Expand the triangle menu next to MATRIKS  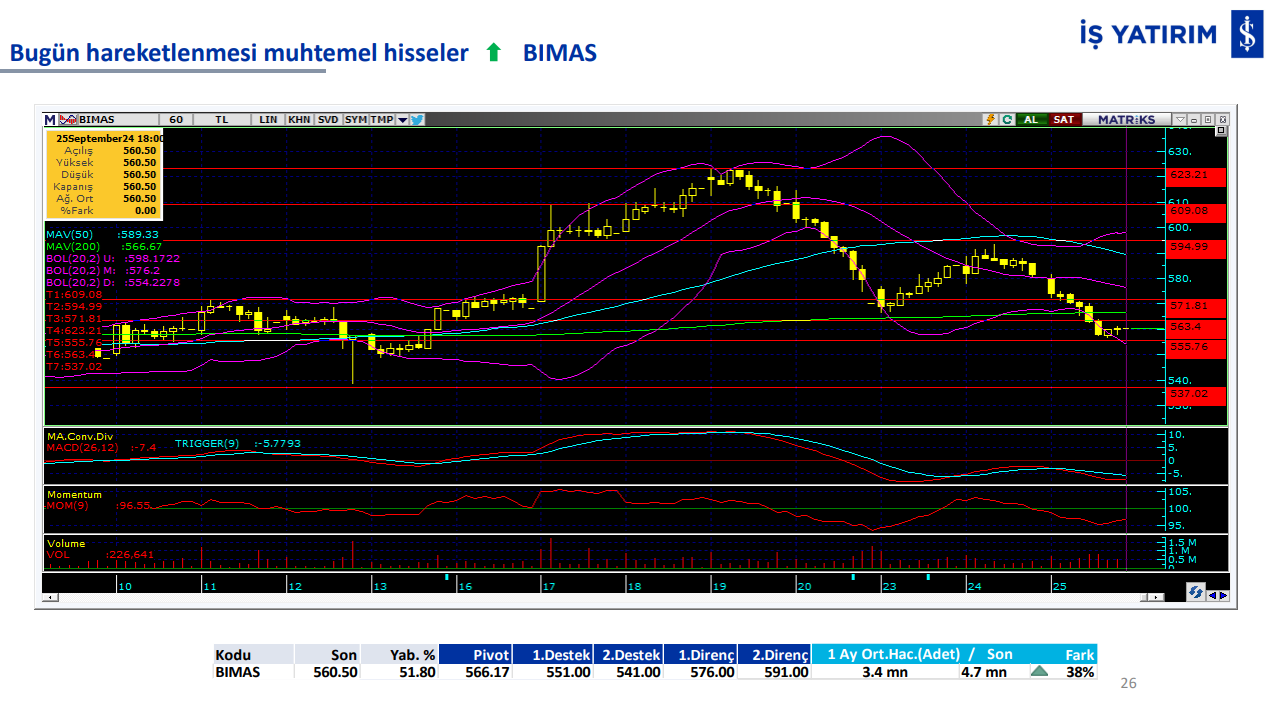point(1180,119)
